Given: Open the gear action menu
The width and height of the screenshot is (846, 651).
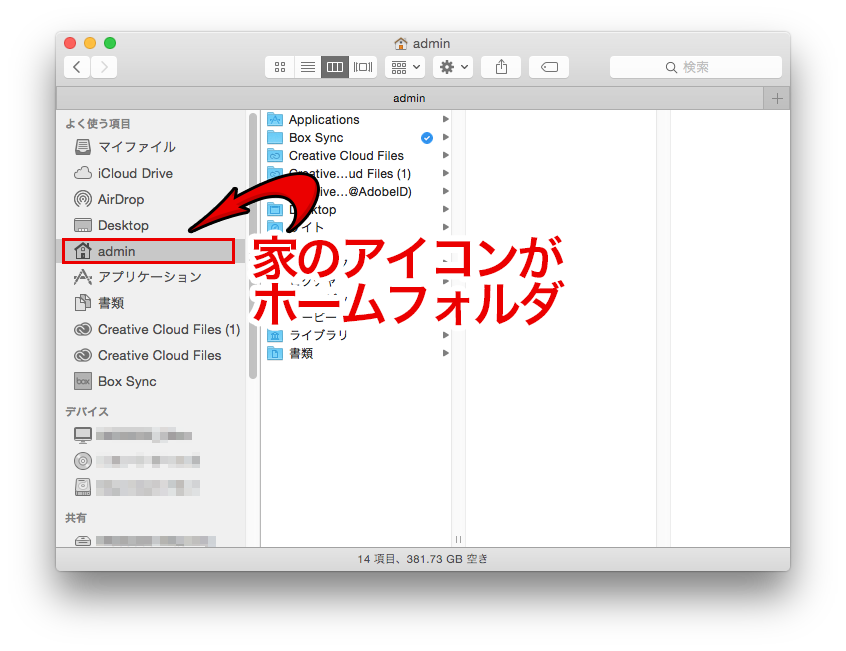Looking at the screenshot, I should [x=453, y=67].
